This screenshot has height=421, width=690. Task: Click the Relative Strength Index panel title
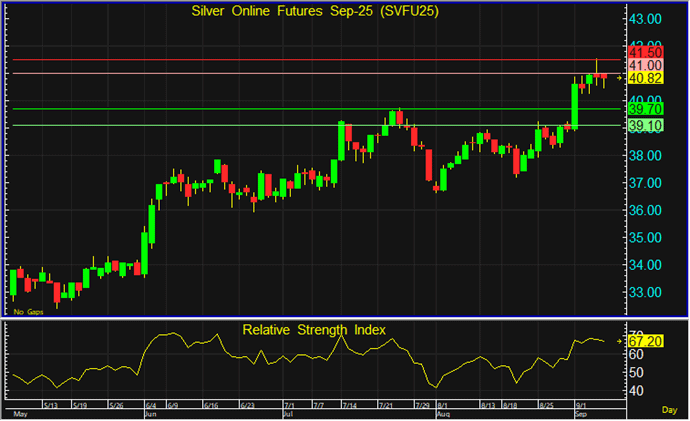pyautogui.click(x=313, y=329)
